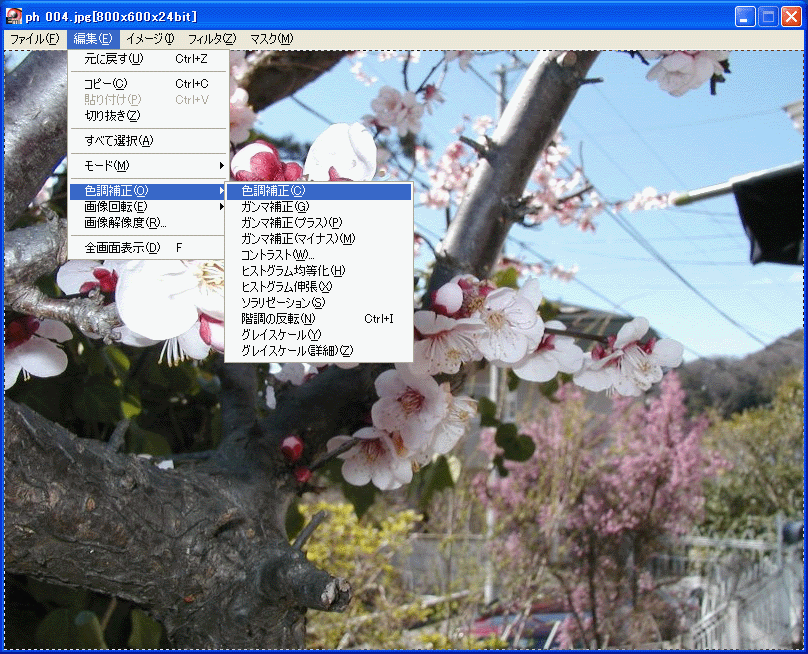Convert using グレイスケール(Y)
The image size is (808, 654).
[319, 335]
